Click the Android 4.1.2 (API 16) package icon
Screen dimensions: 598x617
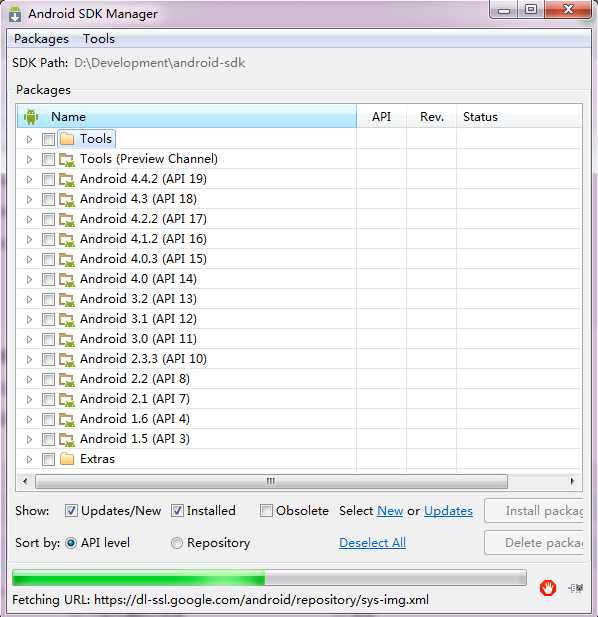[67, 239]
